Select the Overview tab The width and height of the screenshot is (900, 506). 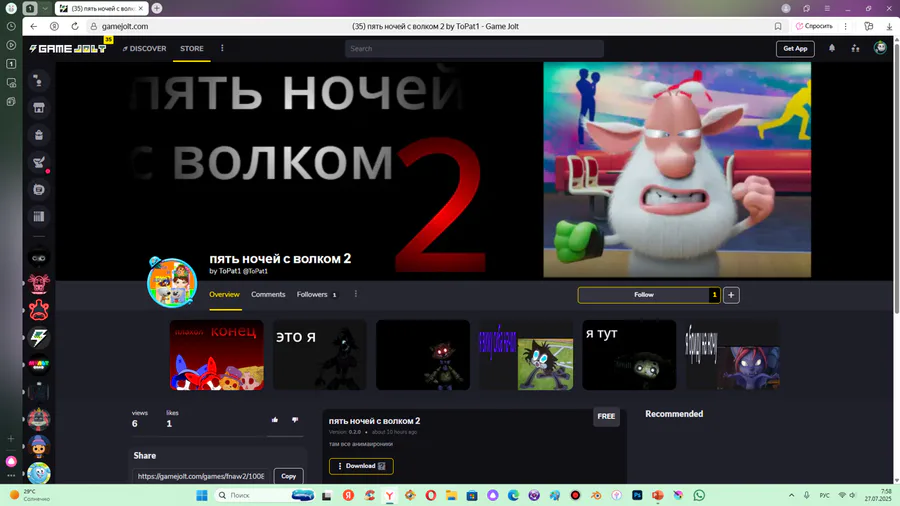(224, 294)
